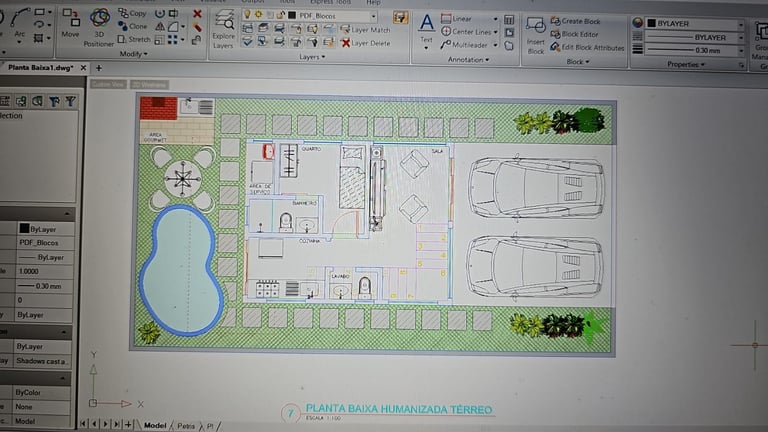This screenshot has height=432, width=768.
Task: Switch to the Model layout tab
Action: 155,425
